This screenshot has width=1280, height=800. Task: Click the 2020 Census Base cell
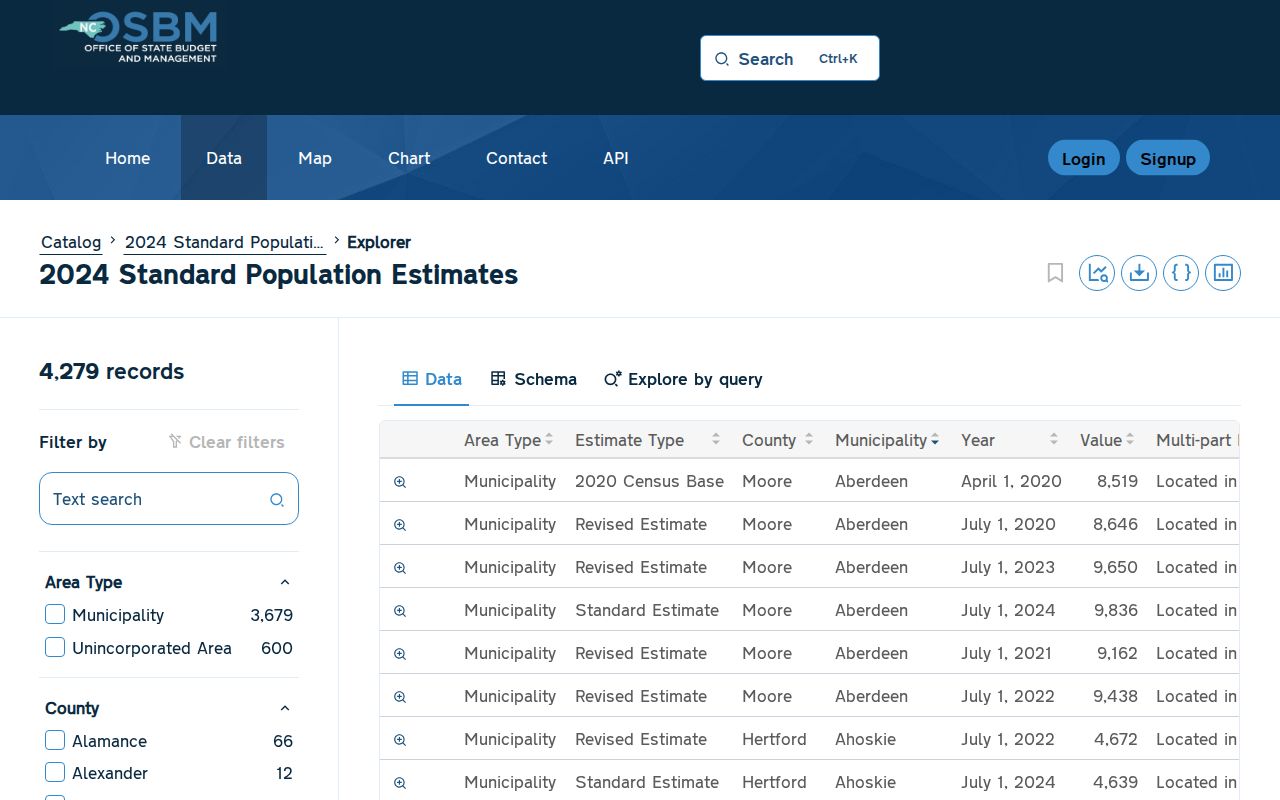pos(649,481)
